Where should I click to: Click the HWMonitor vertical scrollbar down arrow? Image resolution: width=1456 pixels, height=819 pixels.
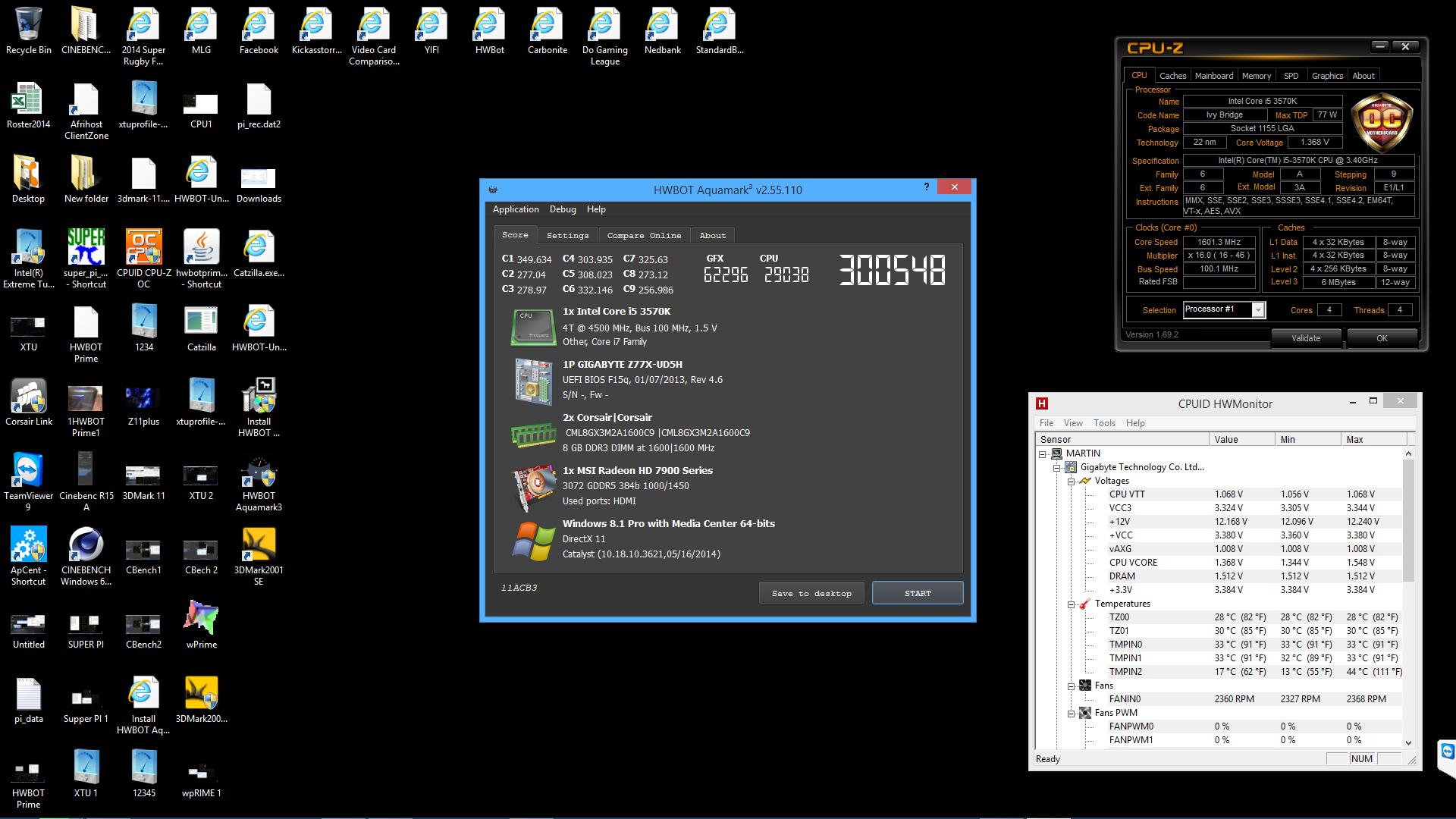pyautogui.click(x=1408, y=743)
